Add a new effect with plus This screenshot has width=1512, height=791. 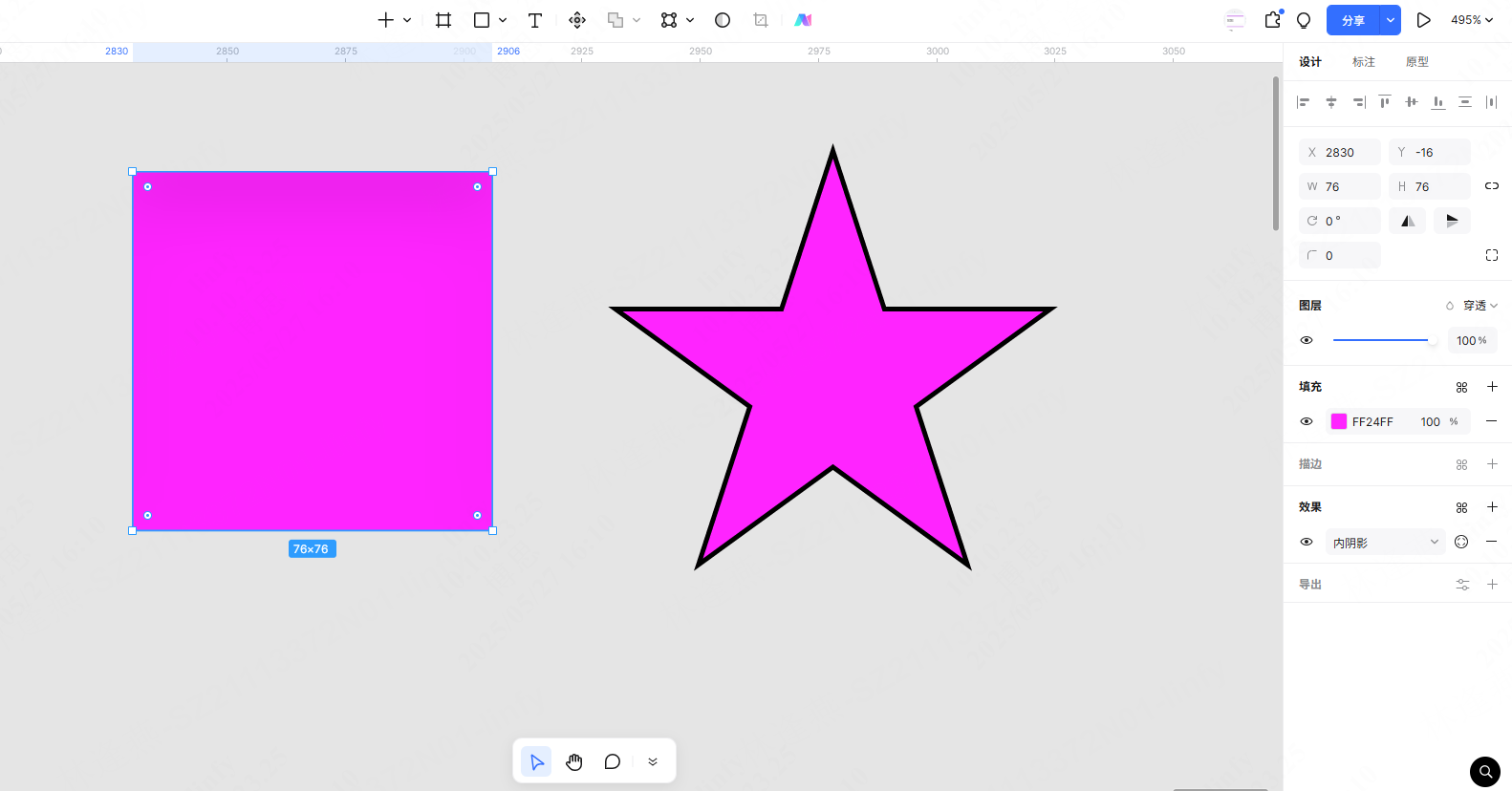pos(1492,507)
